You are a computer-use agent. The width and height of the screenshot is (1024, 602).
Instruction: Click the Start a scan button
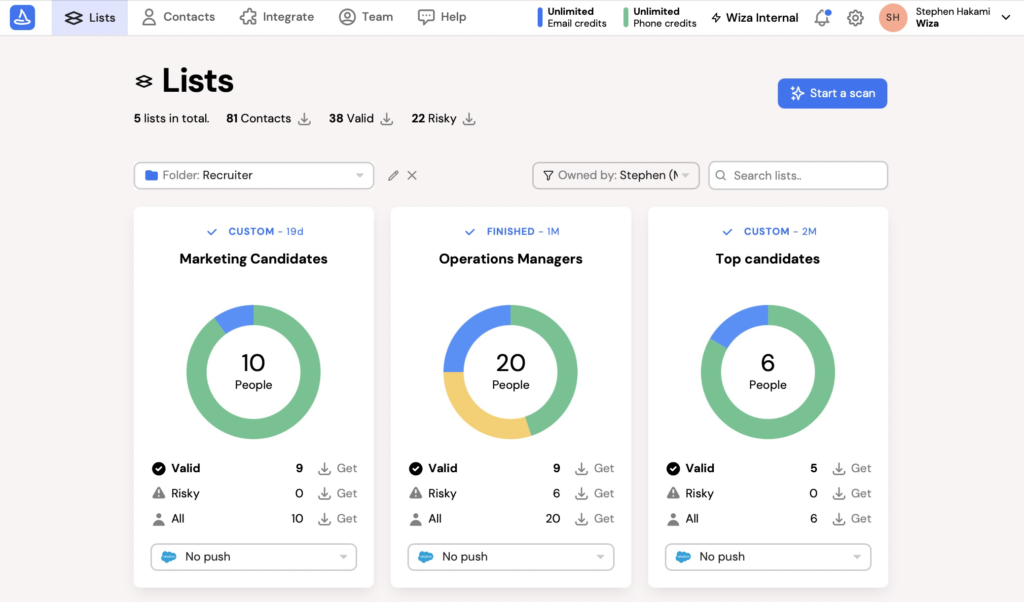tap(832, 93)
